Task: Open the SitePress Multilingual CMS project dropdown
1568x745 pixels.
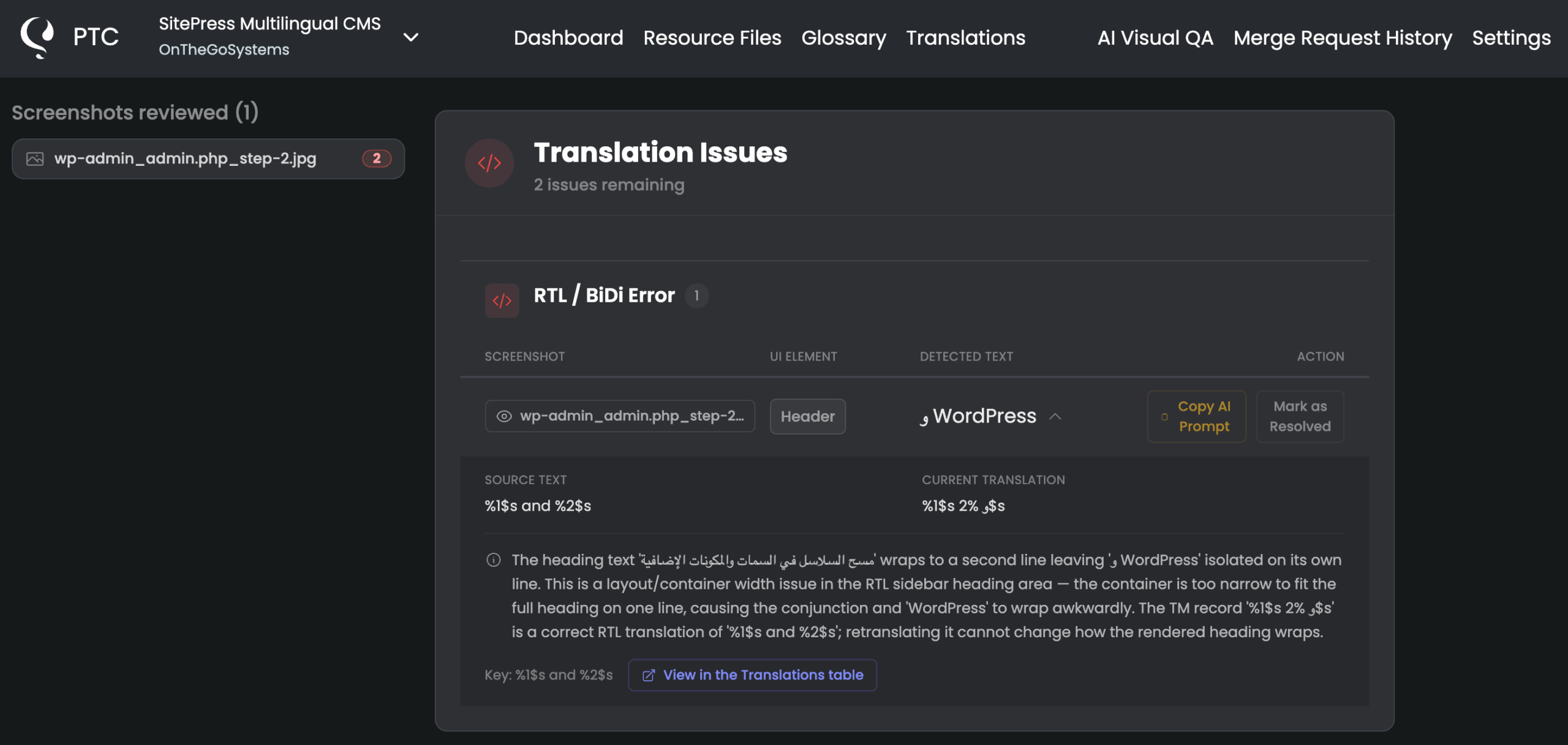Action: [411, 37]
